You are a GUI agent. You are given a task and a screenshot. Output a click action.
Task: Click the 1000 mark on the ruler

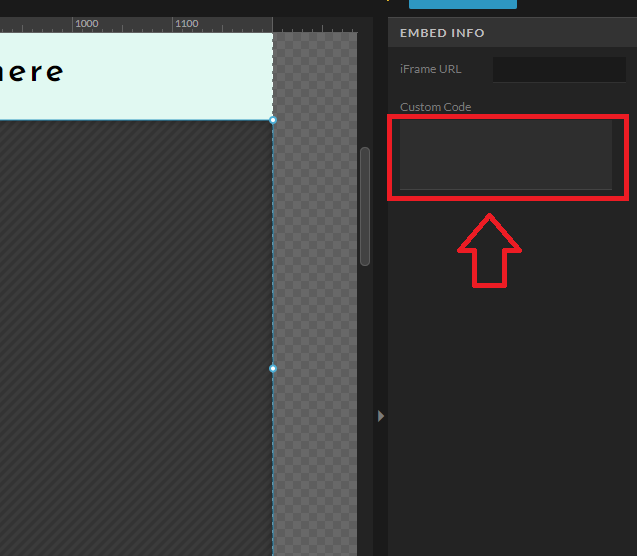tap(87, 24)
